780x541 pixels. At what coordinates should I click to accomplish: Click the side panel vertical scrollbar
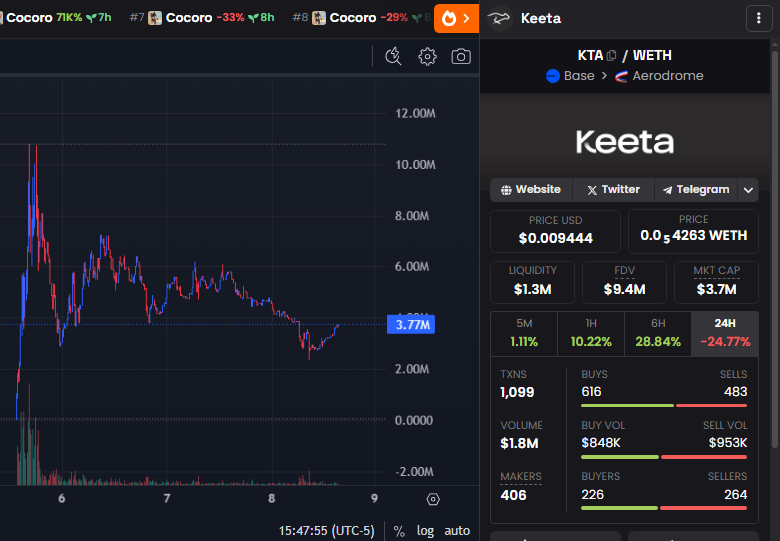pyautogui.click(x=775, y=249)
